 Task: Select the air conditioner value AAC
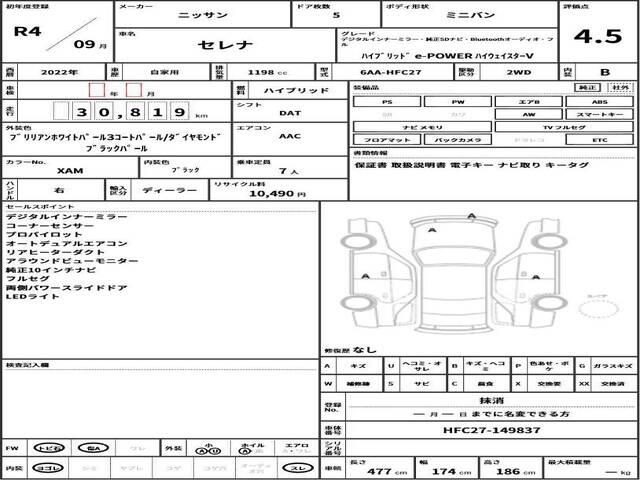(290, 136)
